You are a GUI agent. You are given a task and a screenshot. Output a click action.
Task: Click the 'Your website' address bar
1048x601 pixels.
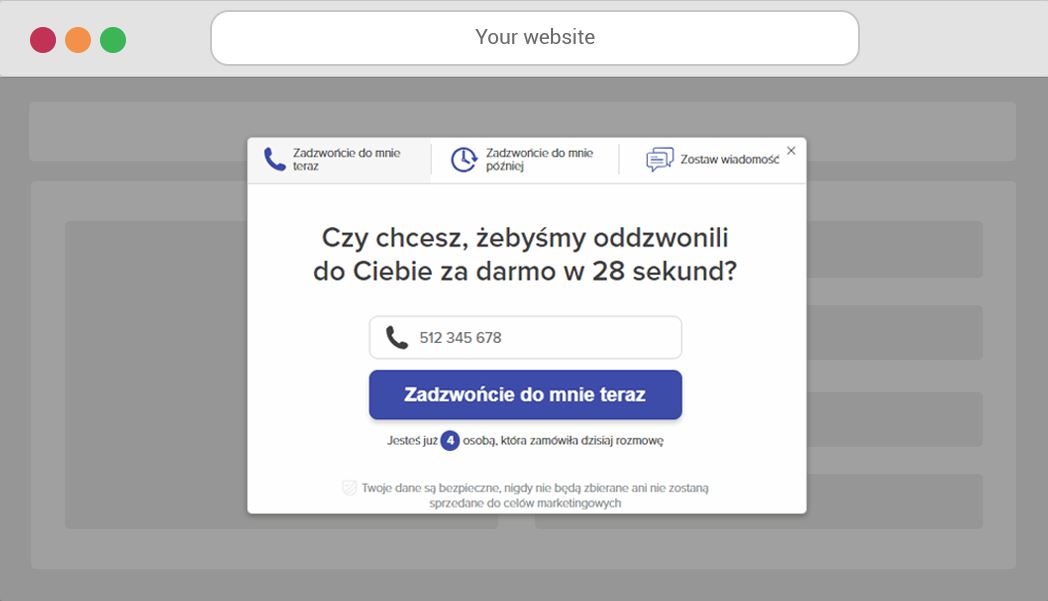tap(535, 37)
